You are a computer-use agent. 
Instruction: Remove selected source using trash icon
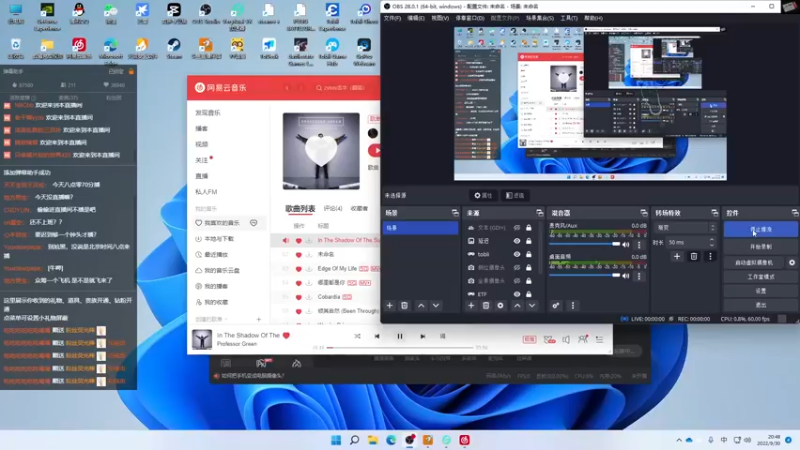point(486,305)
